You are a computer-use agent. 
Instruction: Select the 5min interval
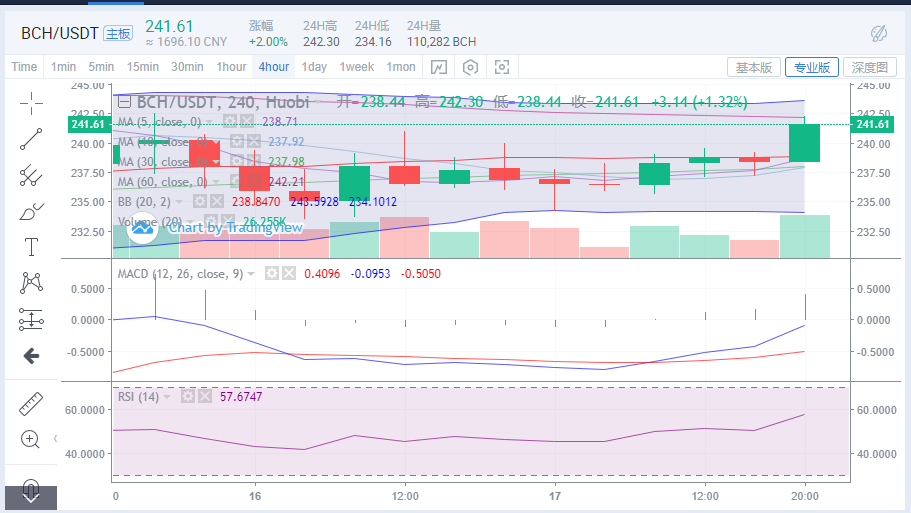(101, 67)
